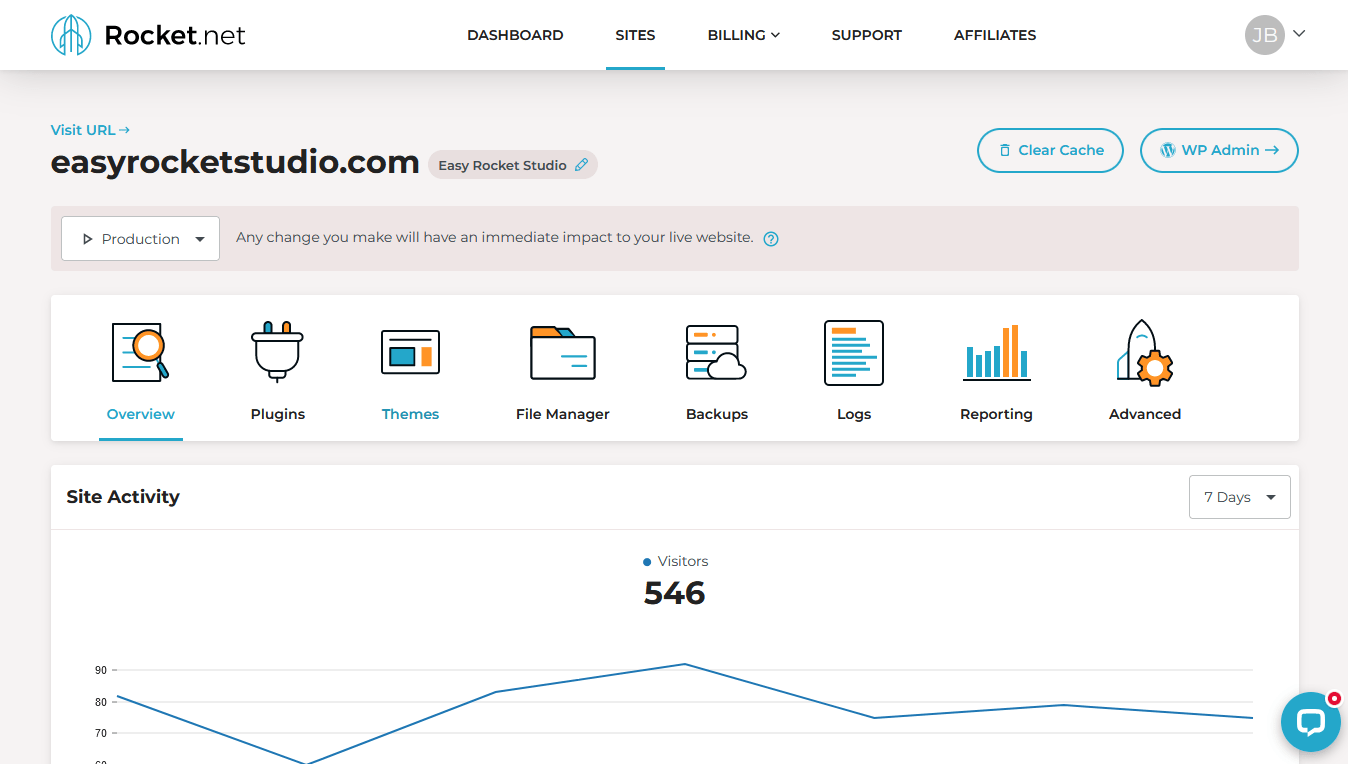The height and width of the screenshot is (764, 1348).
Task: Click the 546 visitors count
Action: [675, 593]
